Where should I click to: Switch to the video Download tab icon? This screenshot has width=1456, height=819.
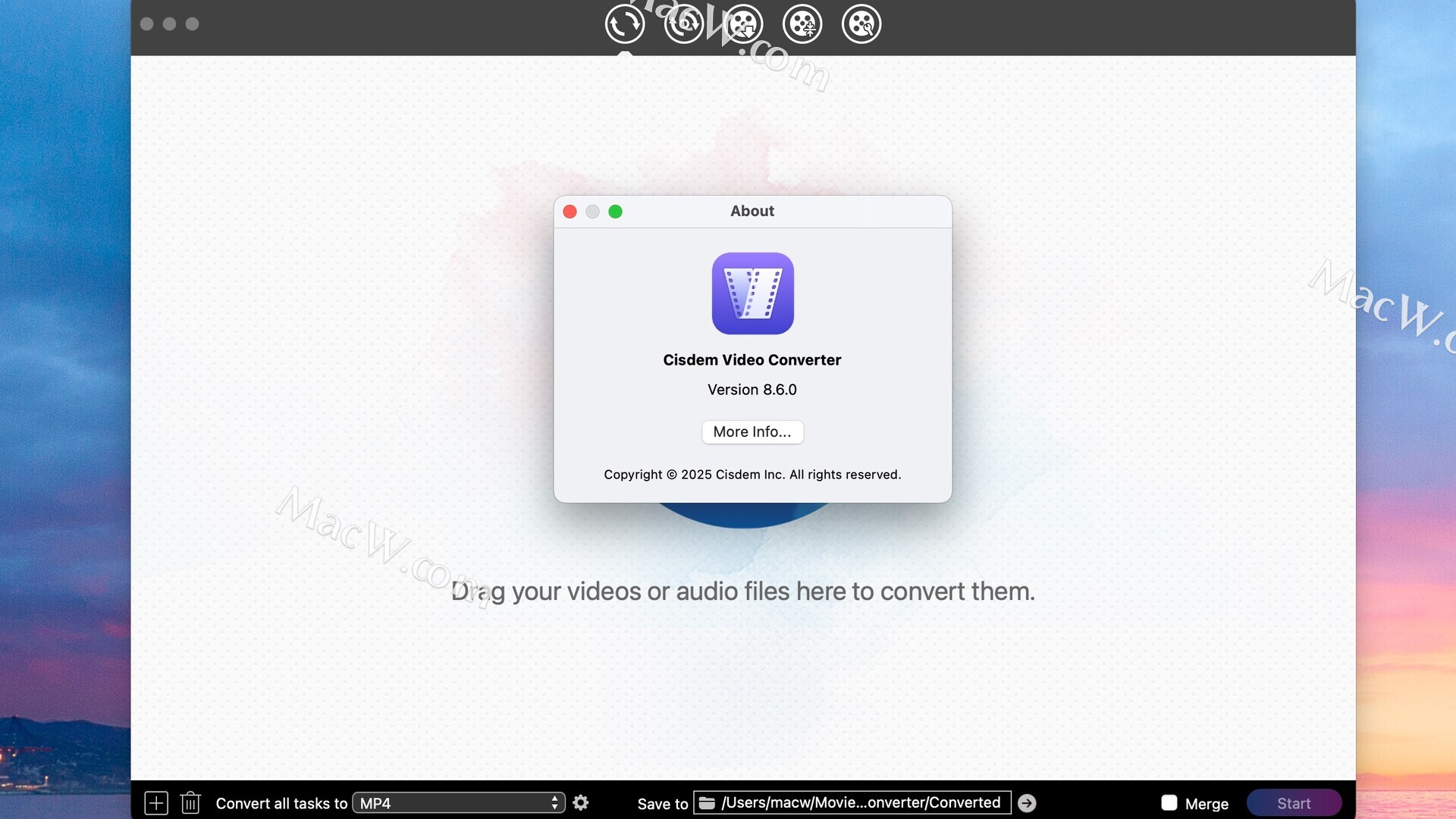coord(743,24)
